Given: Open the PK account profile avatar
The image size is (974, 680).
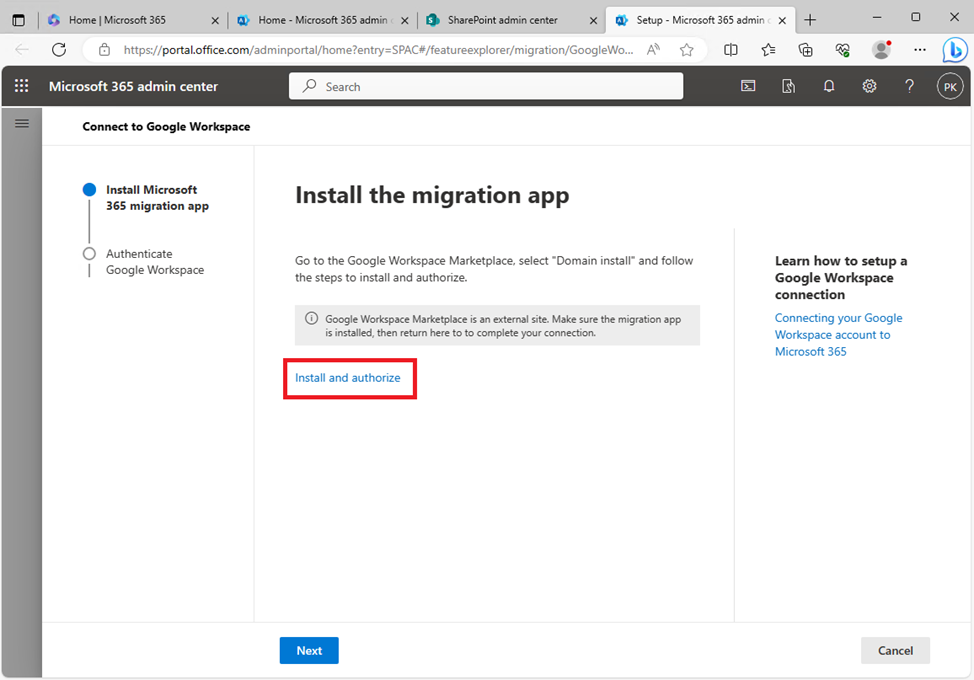Looking at the screenshot, I should tap(950, 87).
